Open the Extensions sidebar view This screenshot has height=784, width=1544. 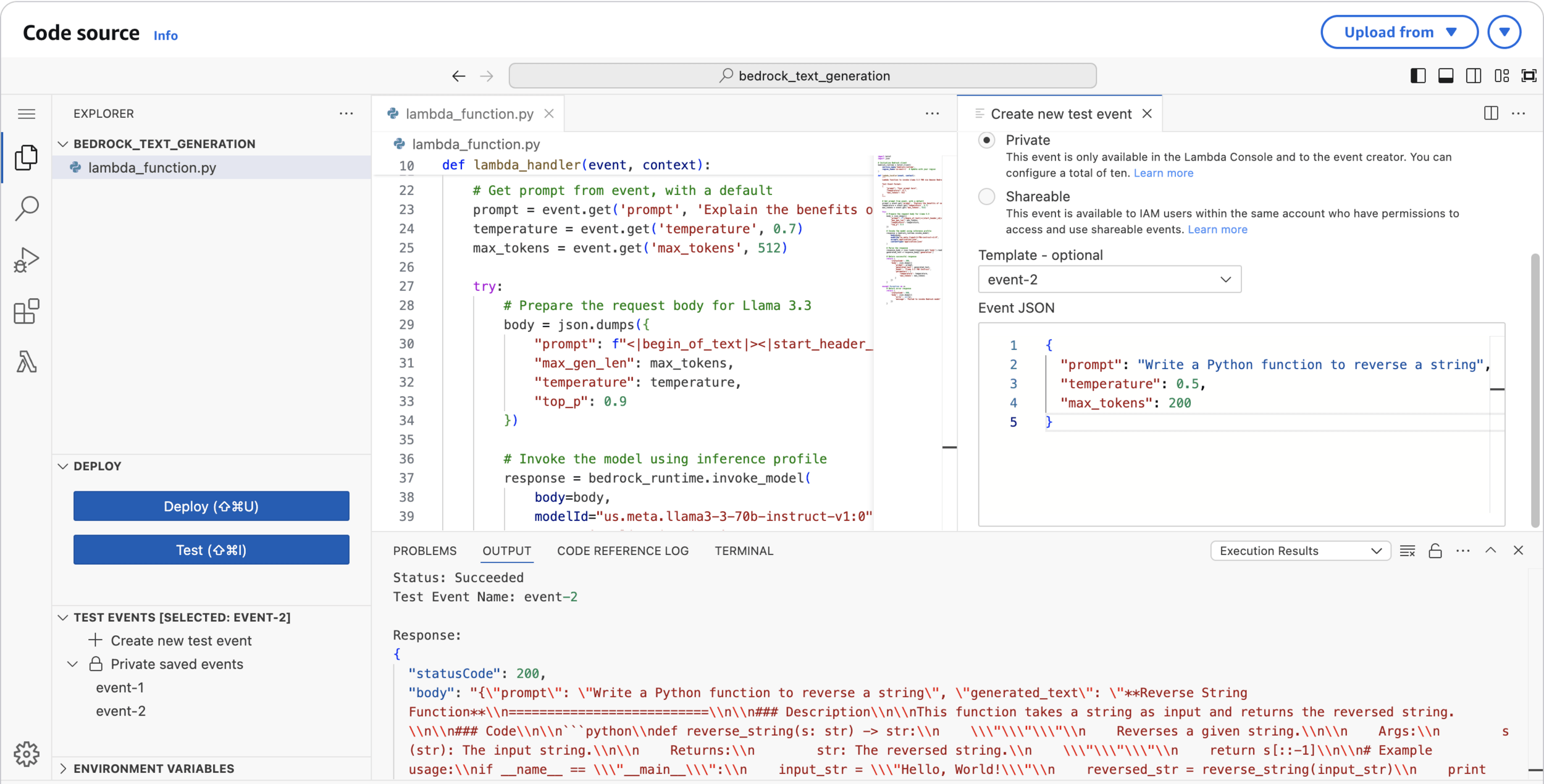pyautogui.click(x=27, y=311)
